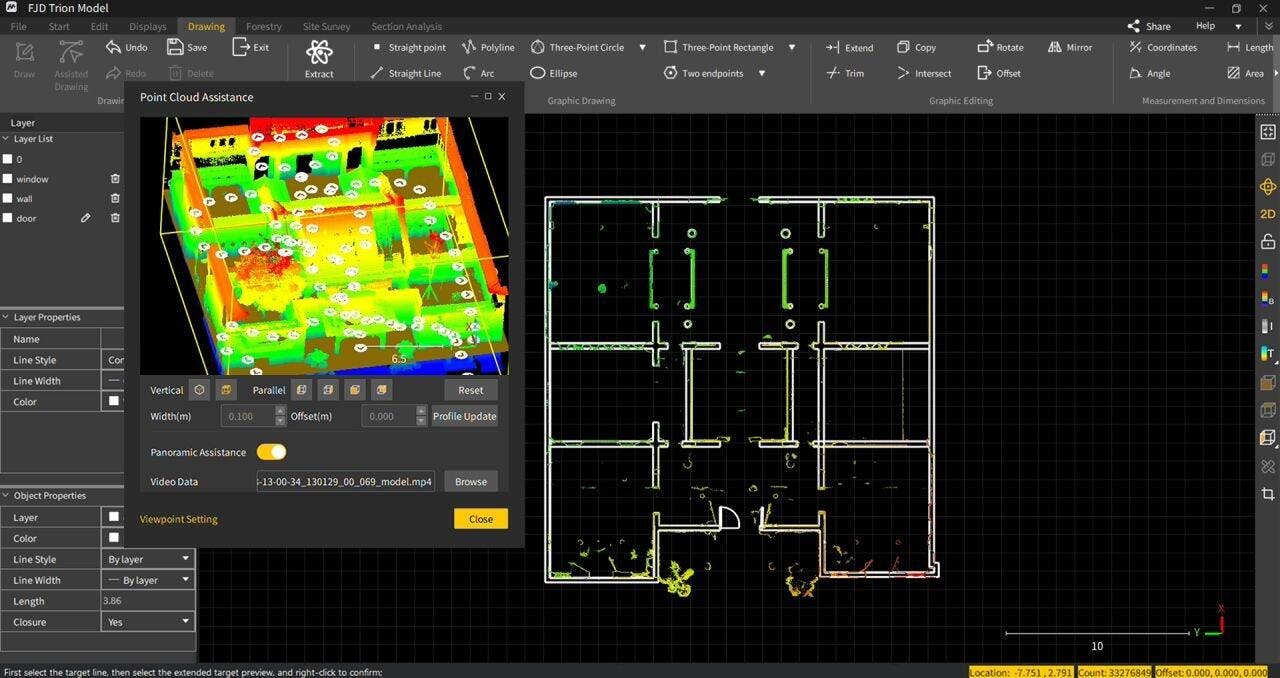
Task: Edit the door layer with pencil icon
Action: [86, 217]
